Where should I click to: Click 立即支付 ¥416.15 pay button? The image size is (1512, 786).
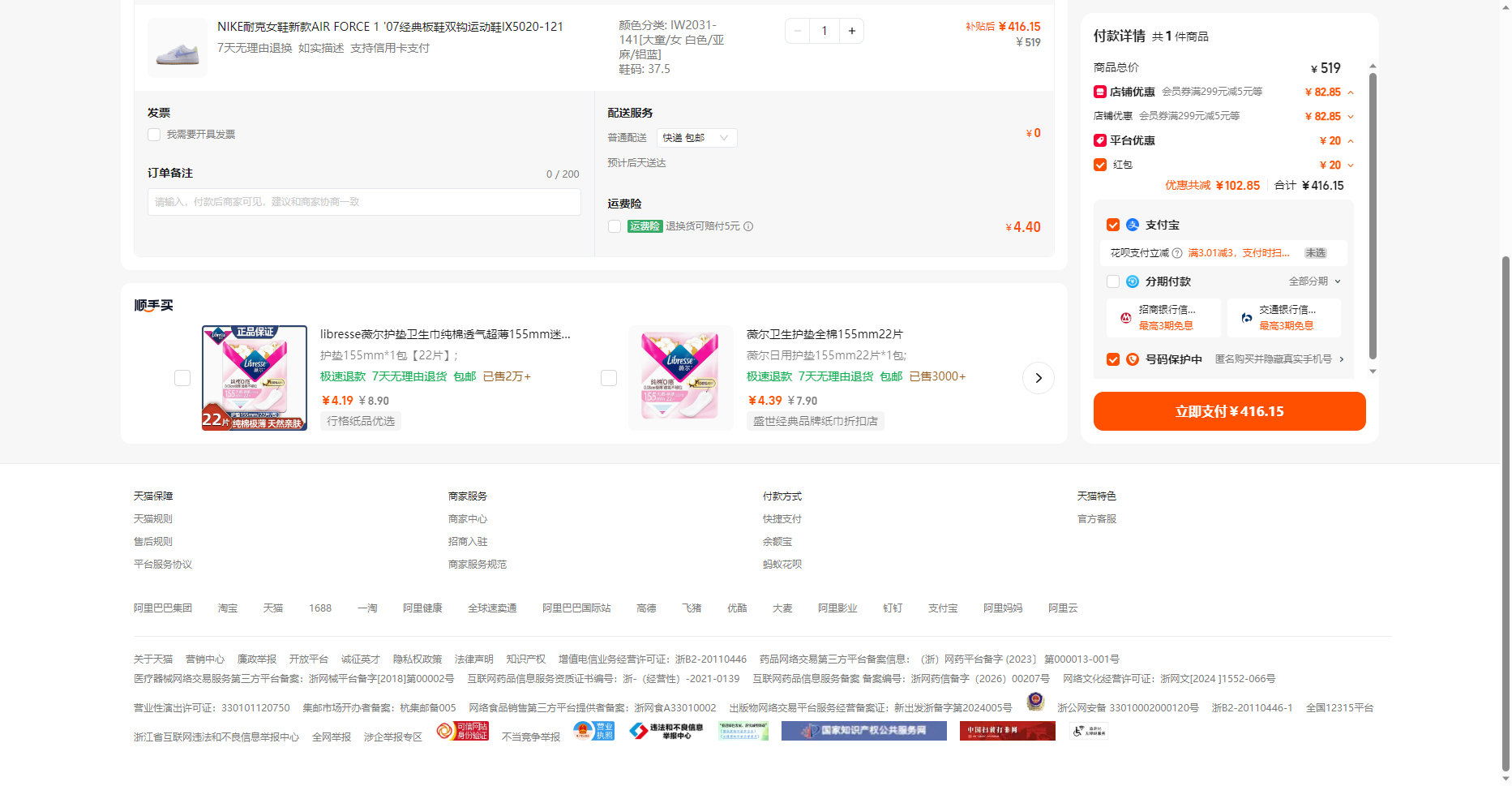pyautogui.click(x=1229, y=411)
